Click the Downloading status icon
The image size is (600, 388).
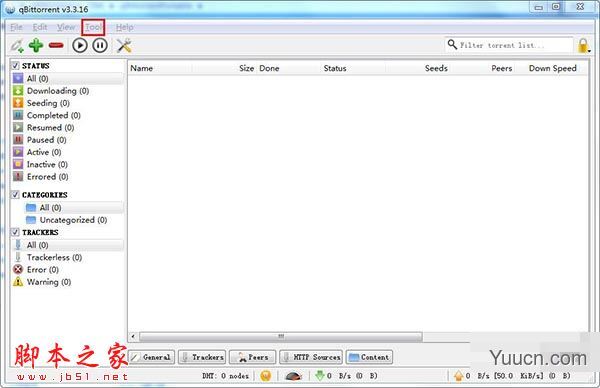click(x=18, y=91)
